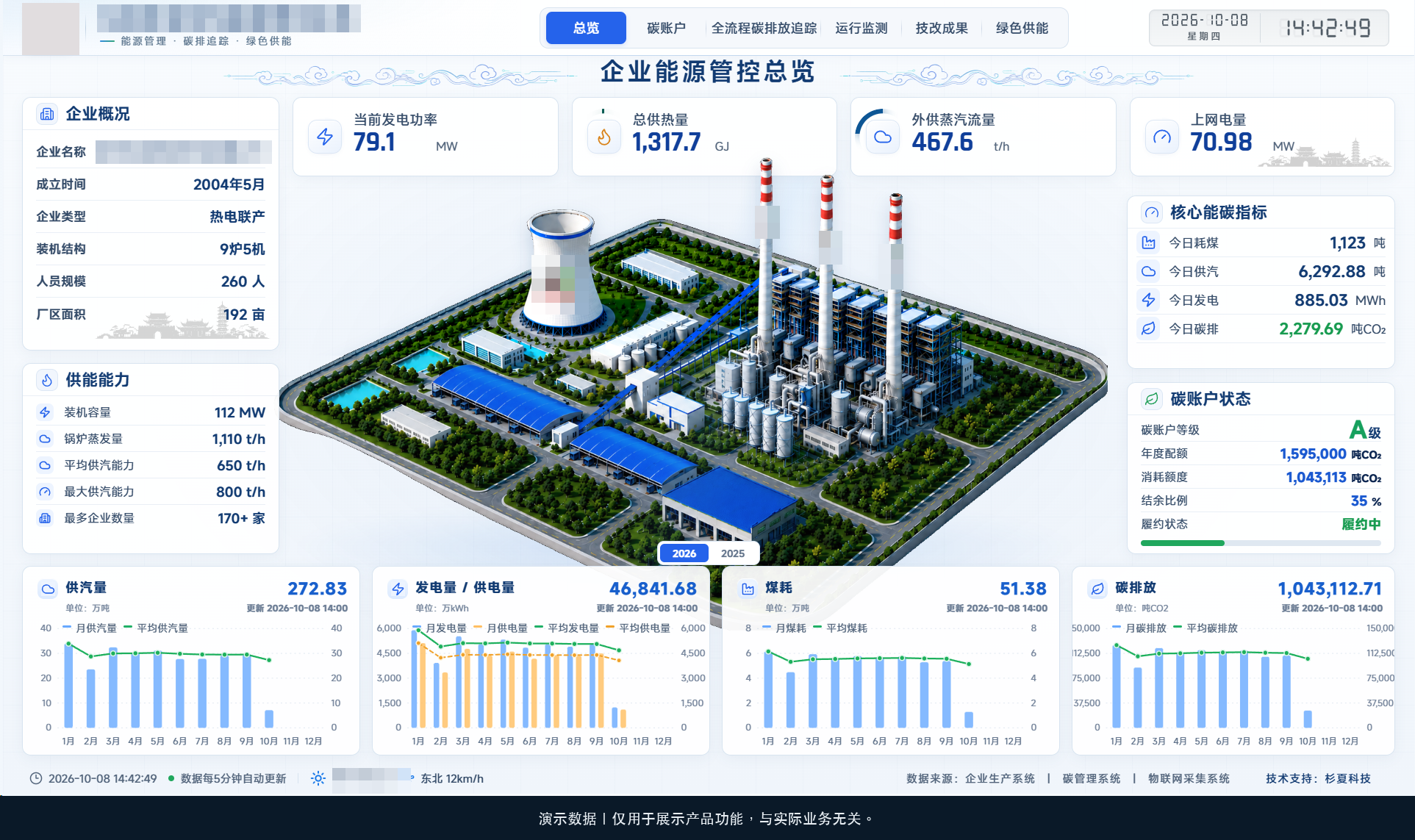Switch to the 碳账户 tab
Image resolution: width=1415 pixels, height=840 pixels.
[666, 28]
